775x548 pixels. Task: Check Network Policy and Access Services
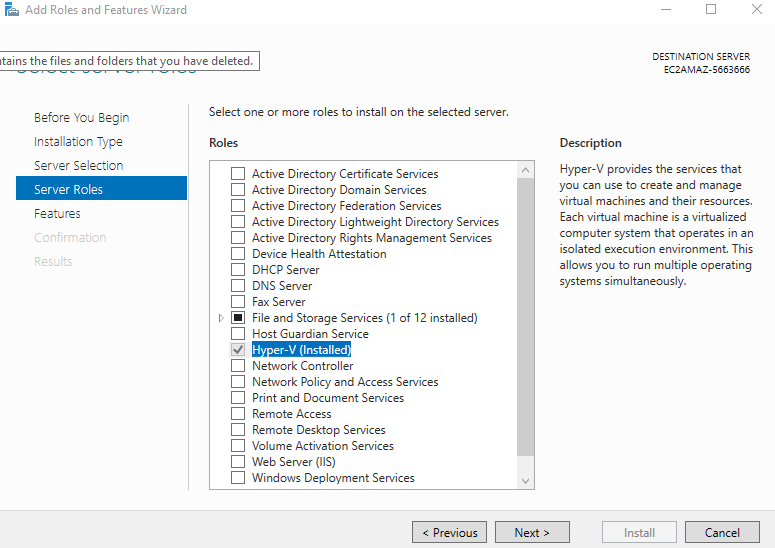tap(238, 381)
